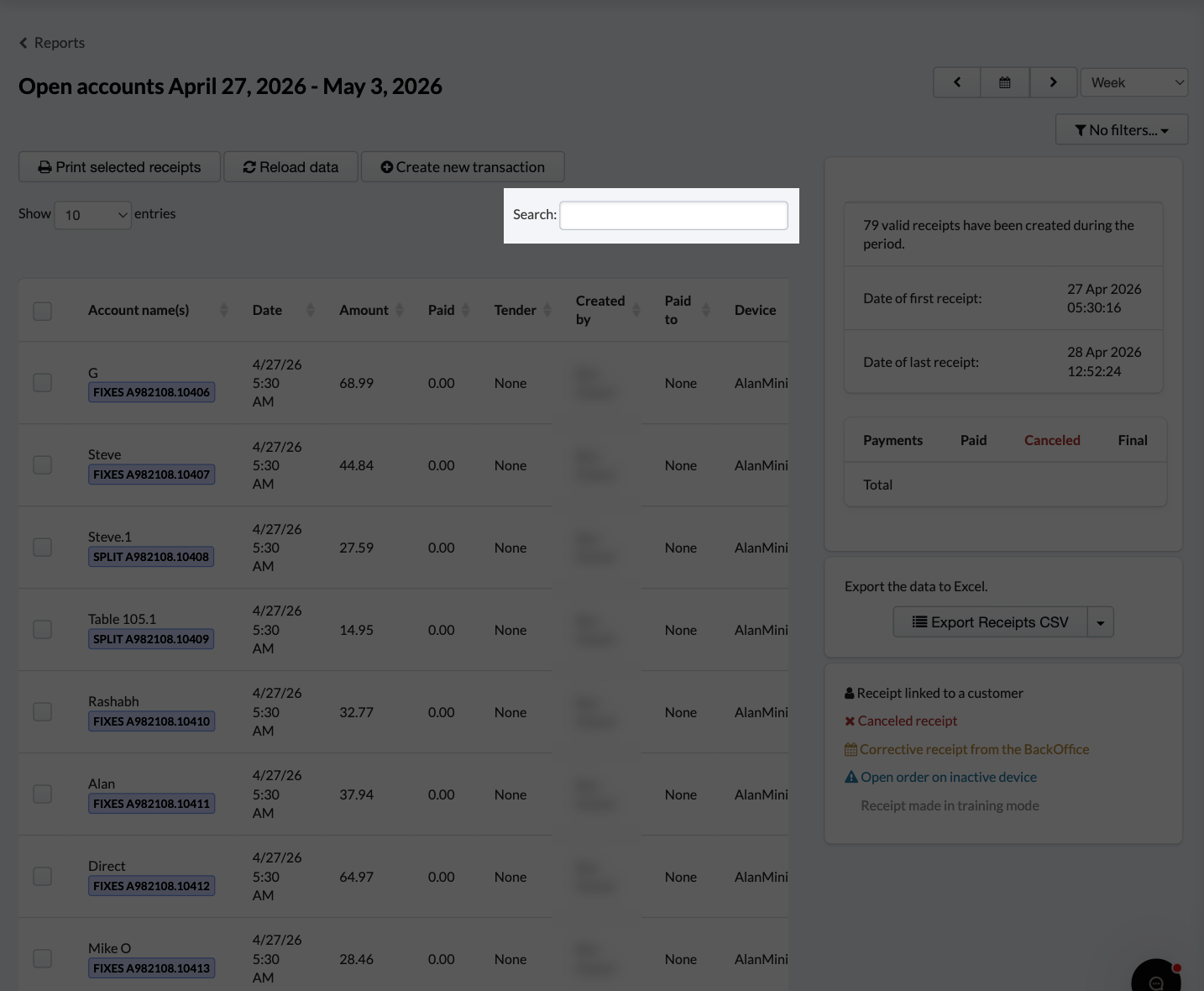Image resolution: width=1204 pixels, height=991 pixels.
Task: Click the plus icon to create new transaction
Action: 387,166
